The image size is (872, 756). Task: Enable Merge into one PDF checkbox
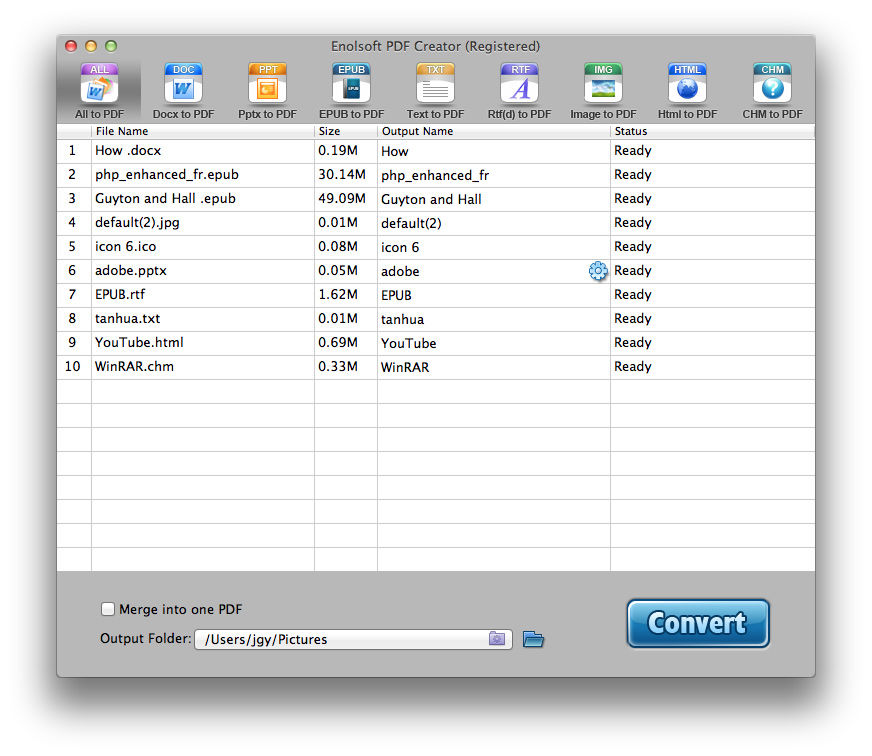108,609
